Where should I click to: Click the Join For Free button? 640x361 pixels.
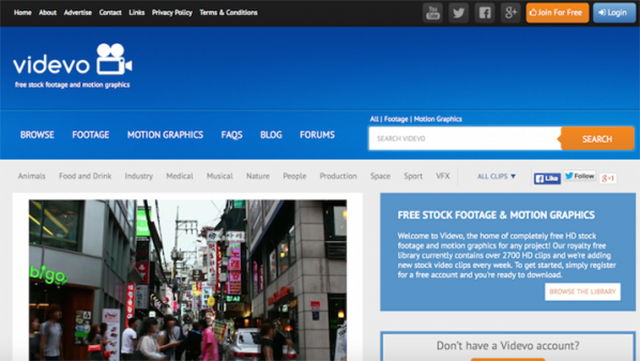557,13
